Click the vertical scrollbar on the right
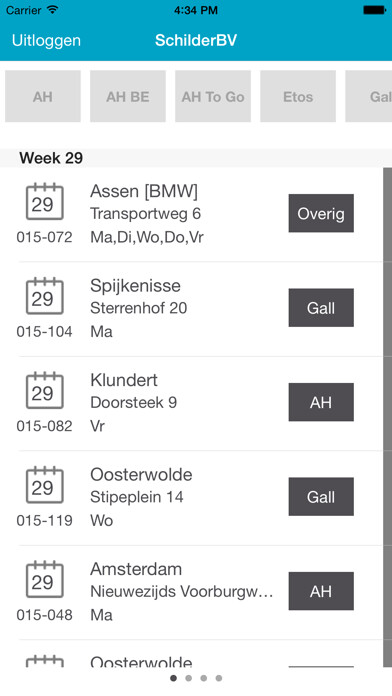Image resolution: width=392 pixels, height=696 pixels. click(x=387, y=417)
